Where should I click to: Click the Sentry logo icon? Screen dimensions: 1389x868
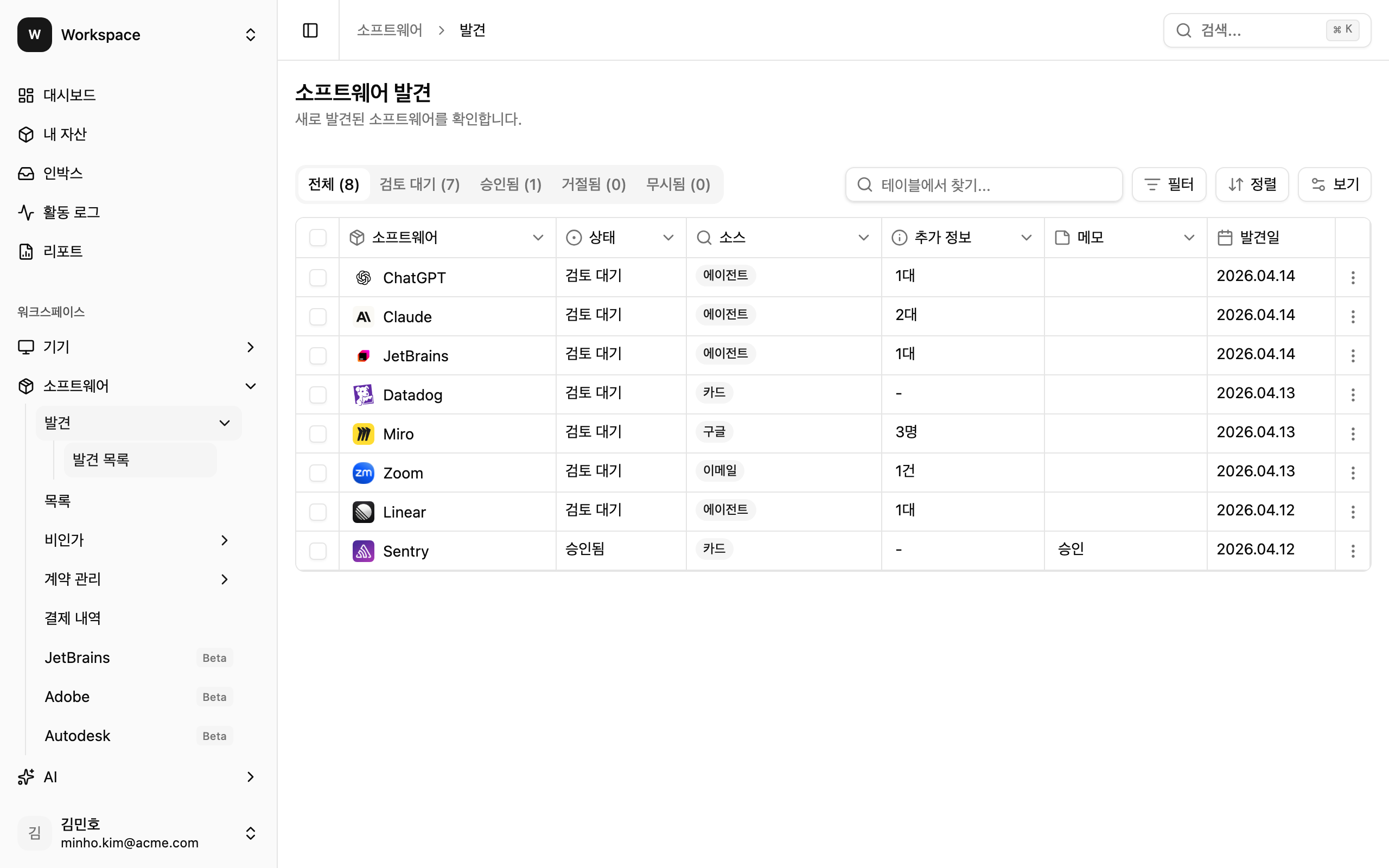tap(363, 551)
